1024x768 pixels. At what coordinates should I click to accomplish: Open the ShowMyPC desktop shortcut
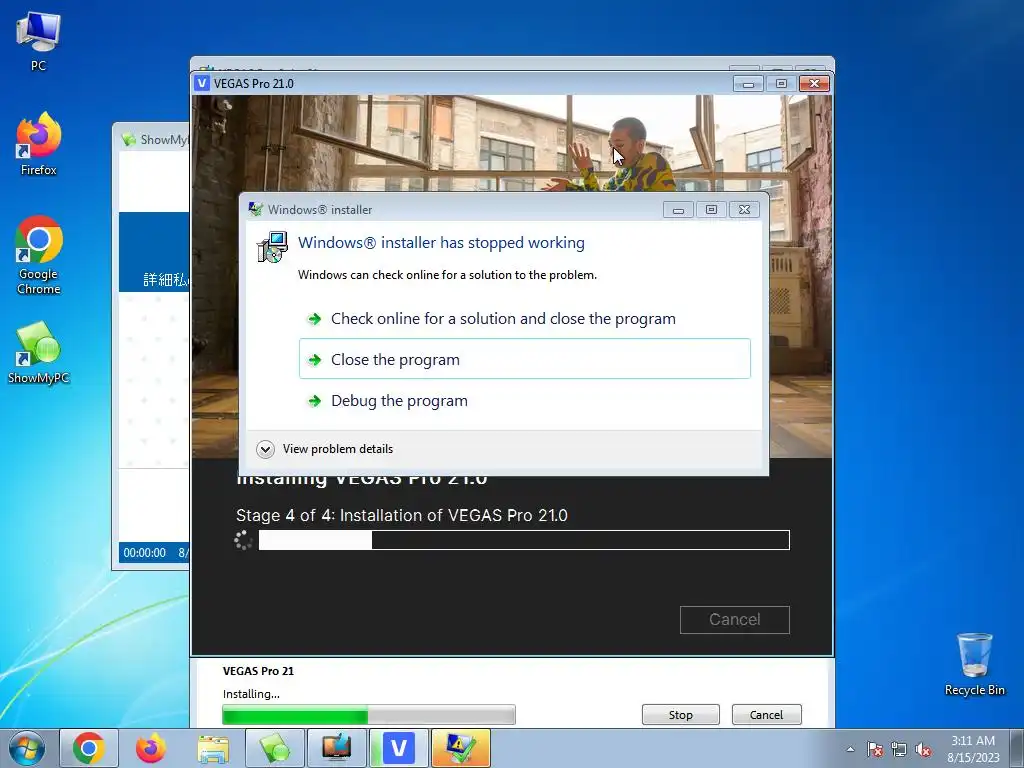pyautogui.click(x=38, y=353)
